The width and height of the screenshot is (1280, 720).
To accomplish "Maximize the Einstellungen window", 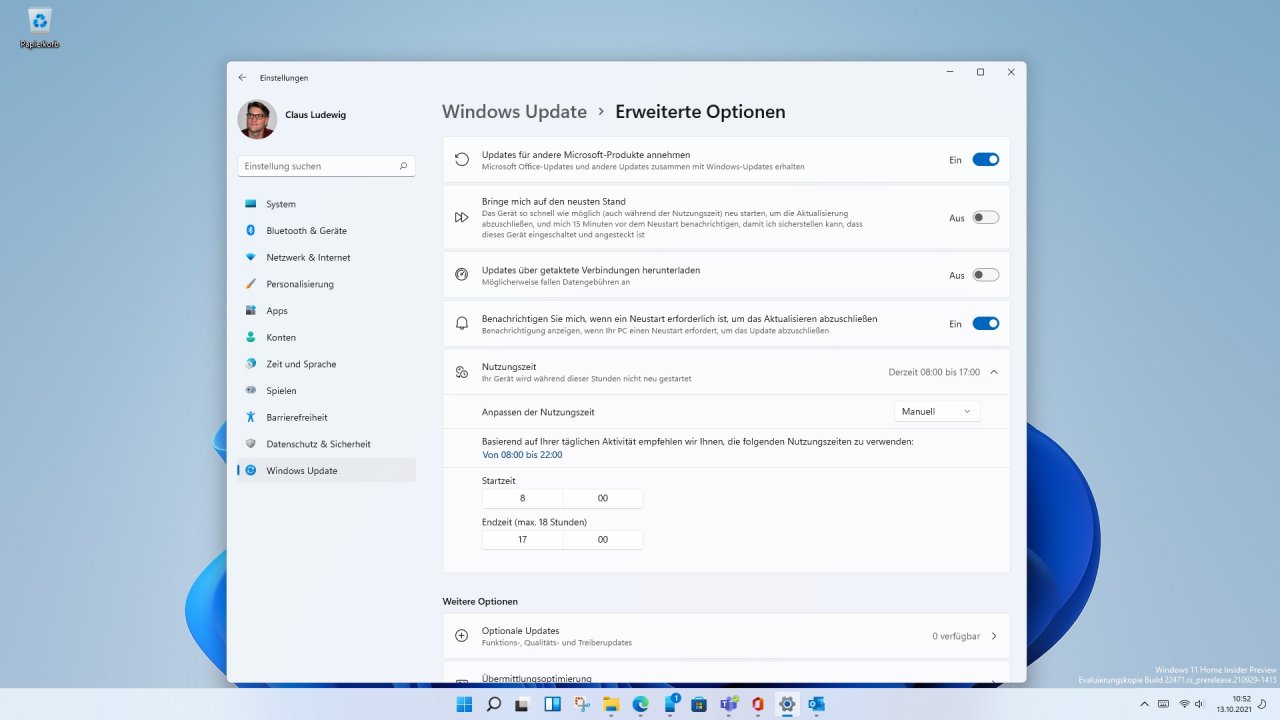I will (980, 72).
